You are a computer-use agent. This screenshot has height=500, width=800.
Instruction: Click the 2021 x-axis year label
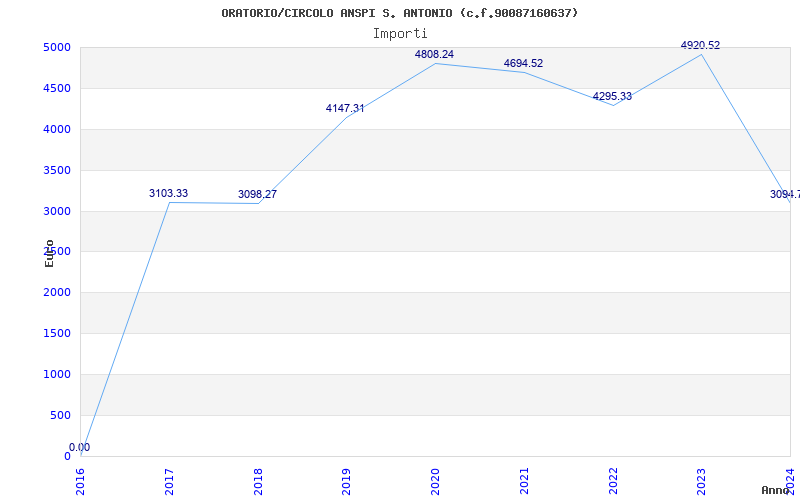pos(524,482)
